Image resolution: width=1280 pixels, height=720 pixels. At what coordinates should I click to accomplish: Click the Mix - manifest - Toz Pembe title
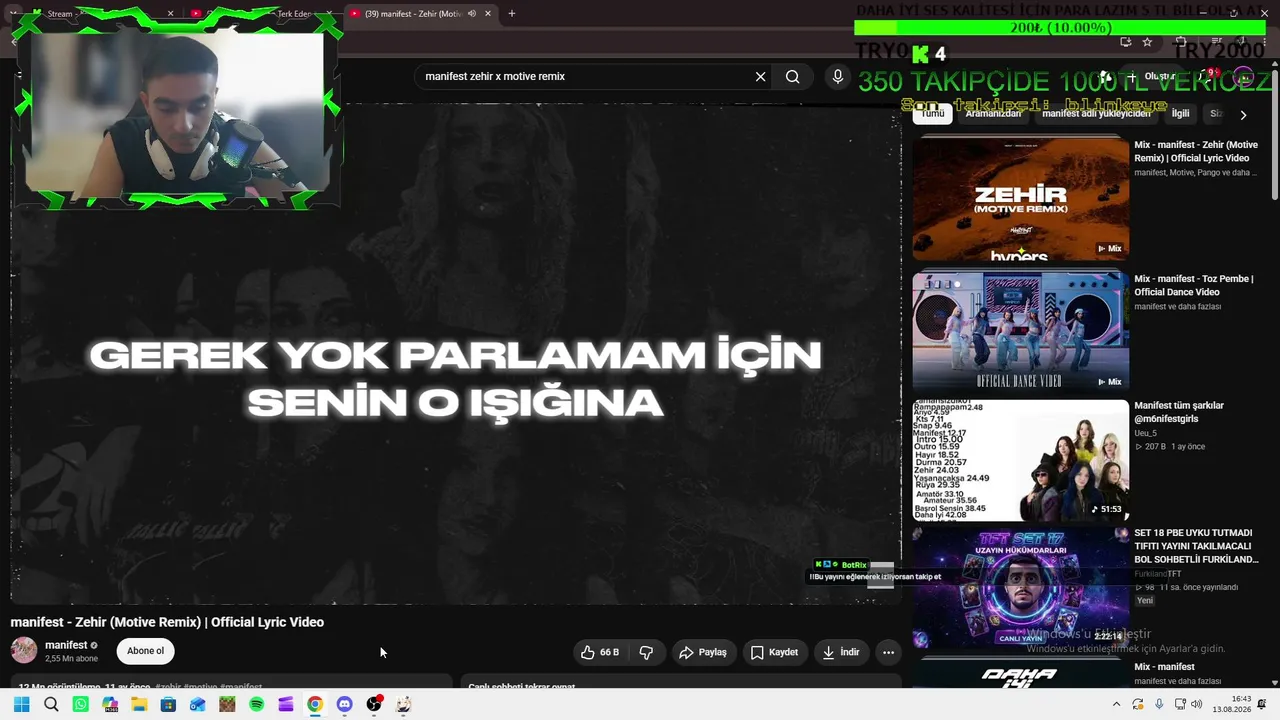[x=1194, y=285]
